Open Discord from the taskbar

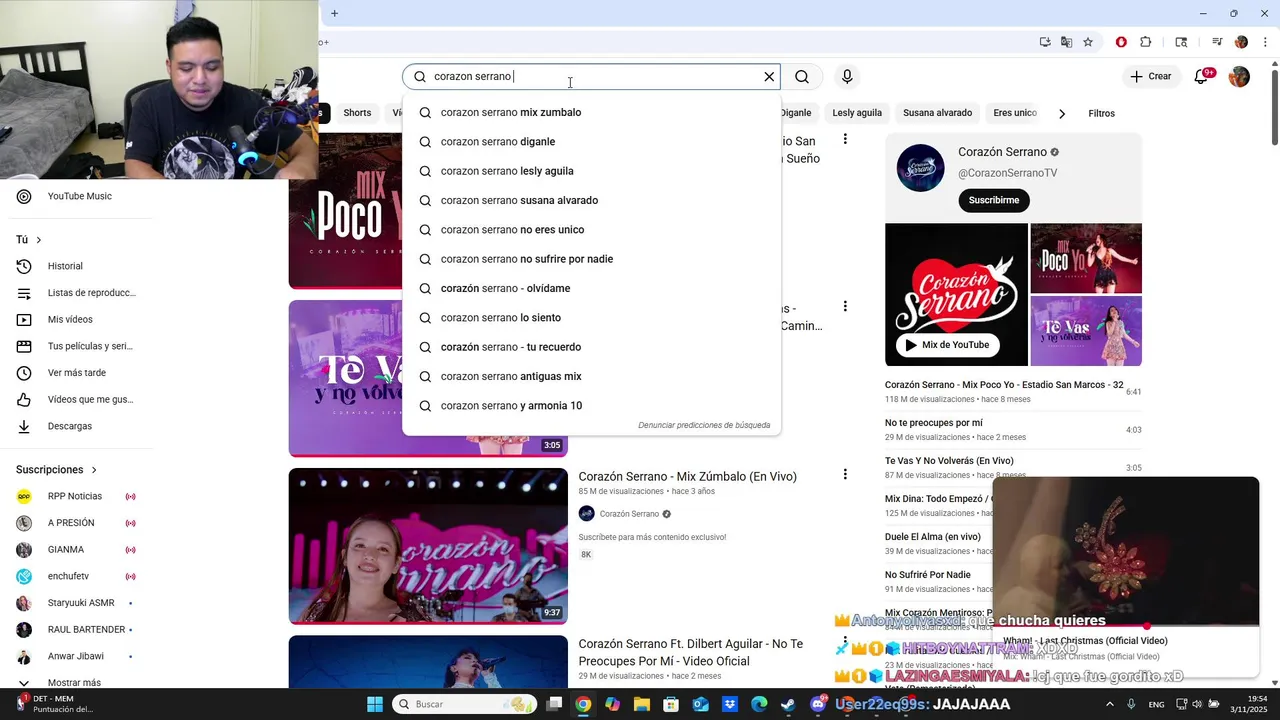pyautogui.click(x=818, y=704)
